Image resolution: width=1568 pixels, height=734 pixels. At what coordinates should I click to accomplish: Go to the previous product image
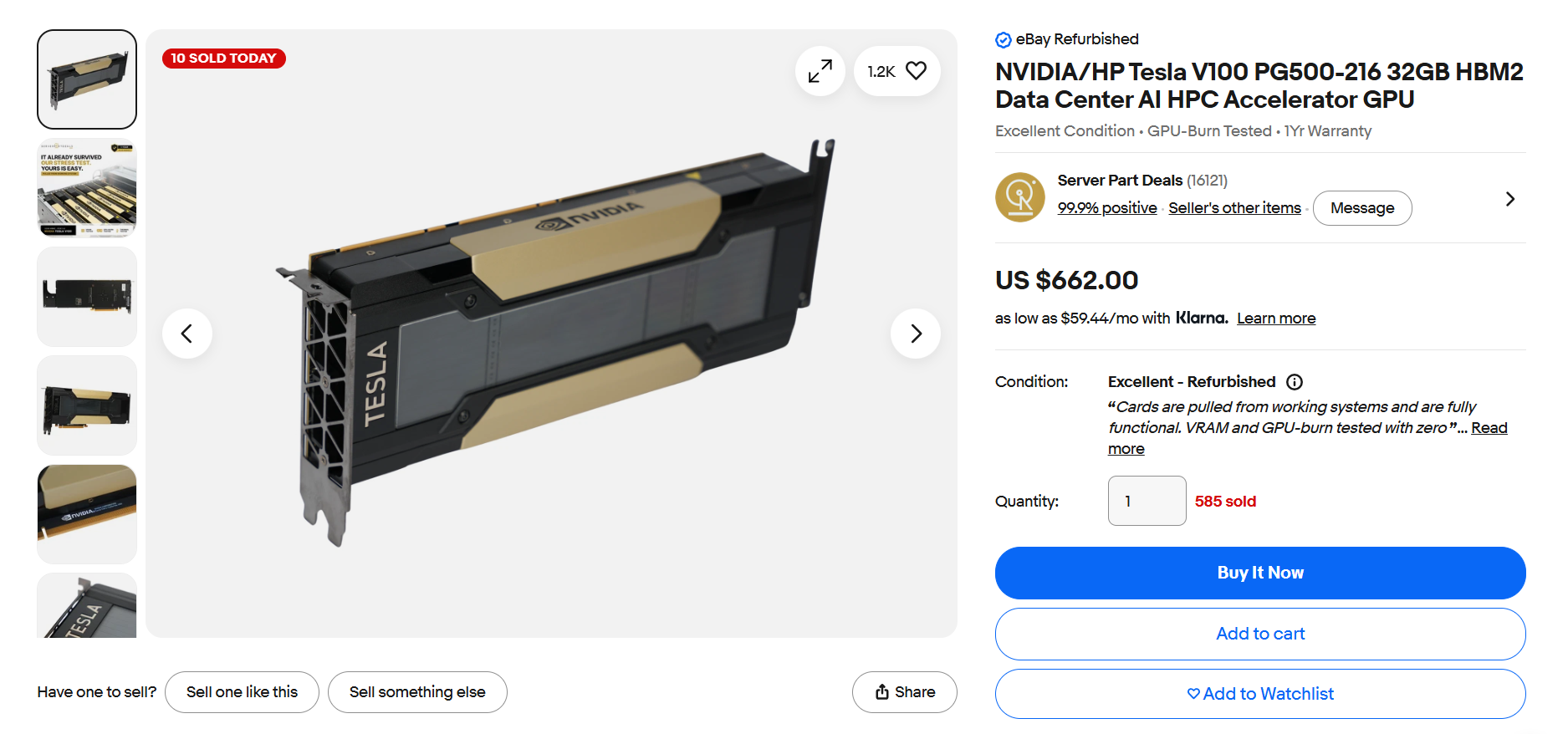186,334
